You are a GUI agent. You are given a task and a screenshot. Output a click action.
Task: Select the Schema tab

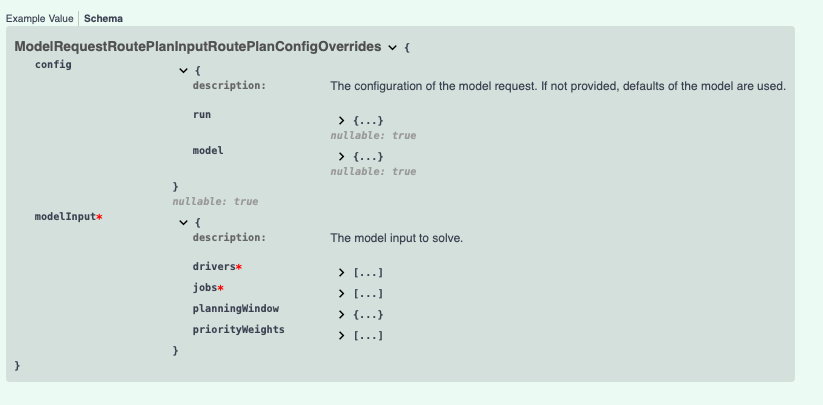tap(104, 19)
